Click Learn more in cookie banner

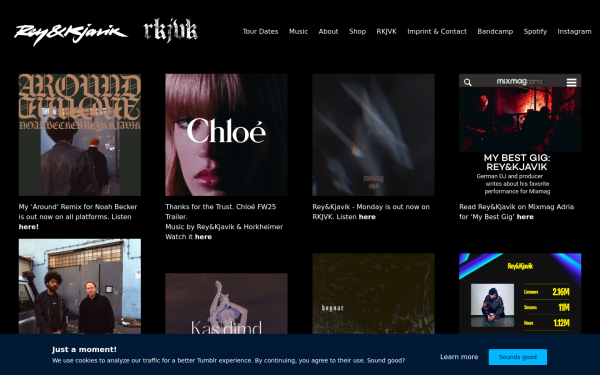(x=459, y=357)
